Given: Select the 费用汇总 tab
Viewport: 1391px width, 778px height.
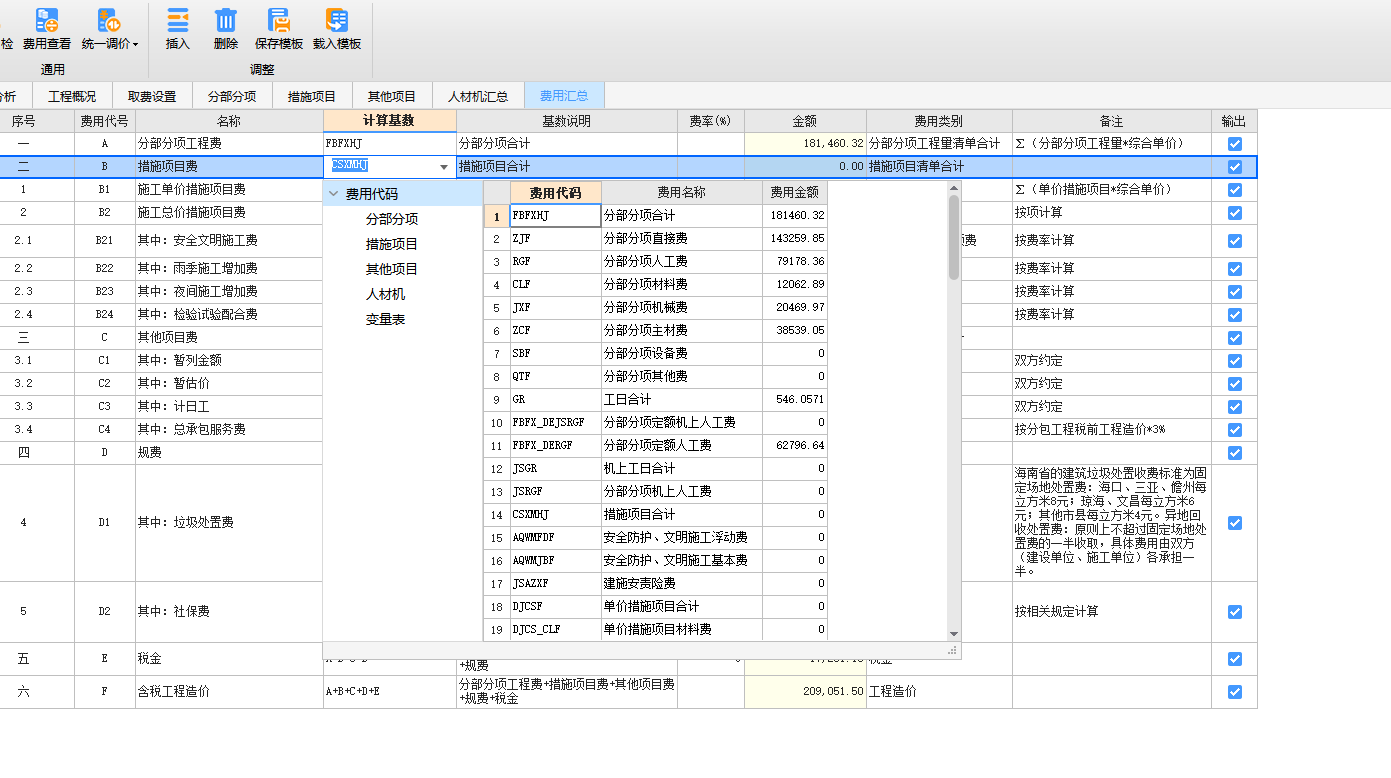Looking at the screenshot, I should (x=564, y=96).
